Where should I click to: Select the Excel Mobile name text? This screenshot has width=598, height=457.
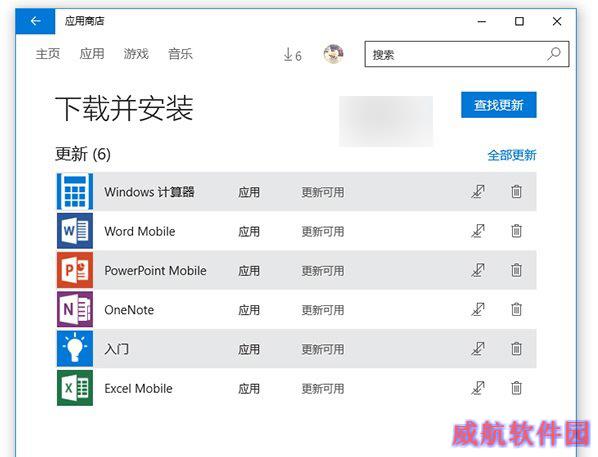(x=138, y=389)
